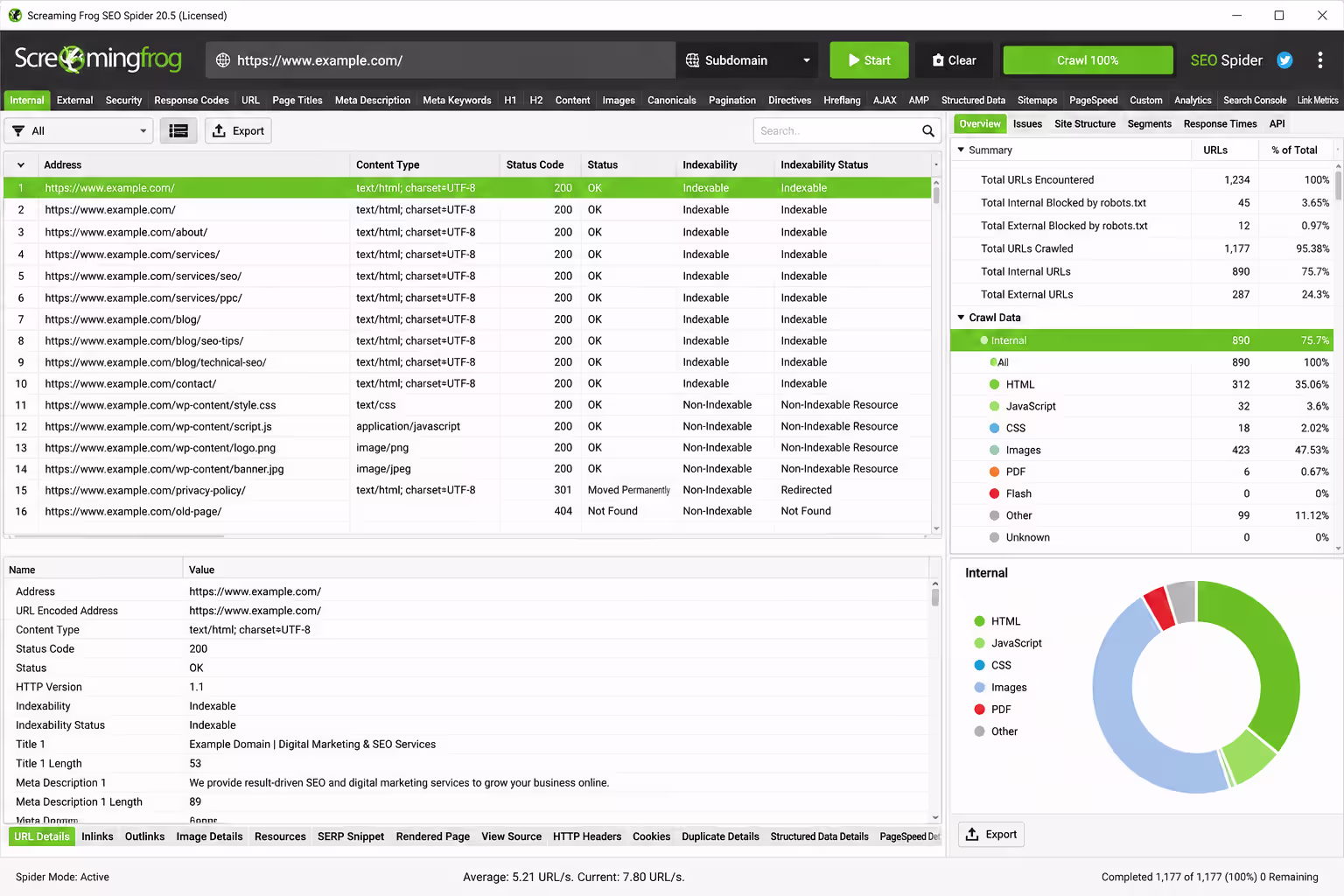Viewport: 1344px width, 896px height.
Task: Open the All filter dropdown
Action: pos(79,131)
